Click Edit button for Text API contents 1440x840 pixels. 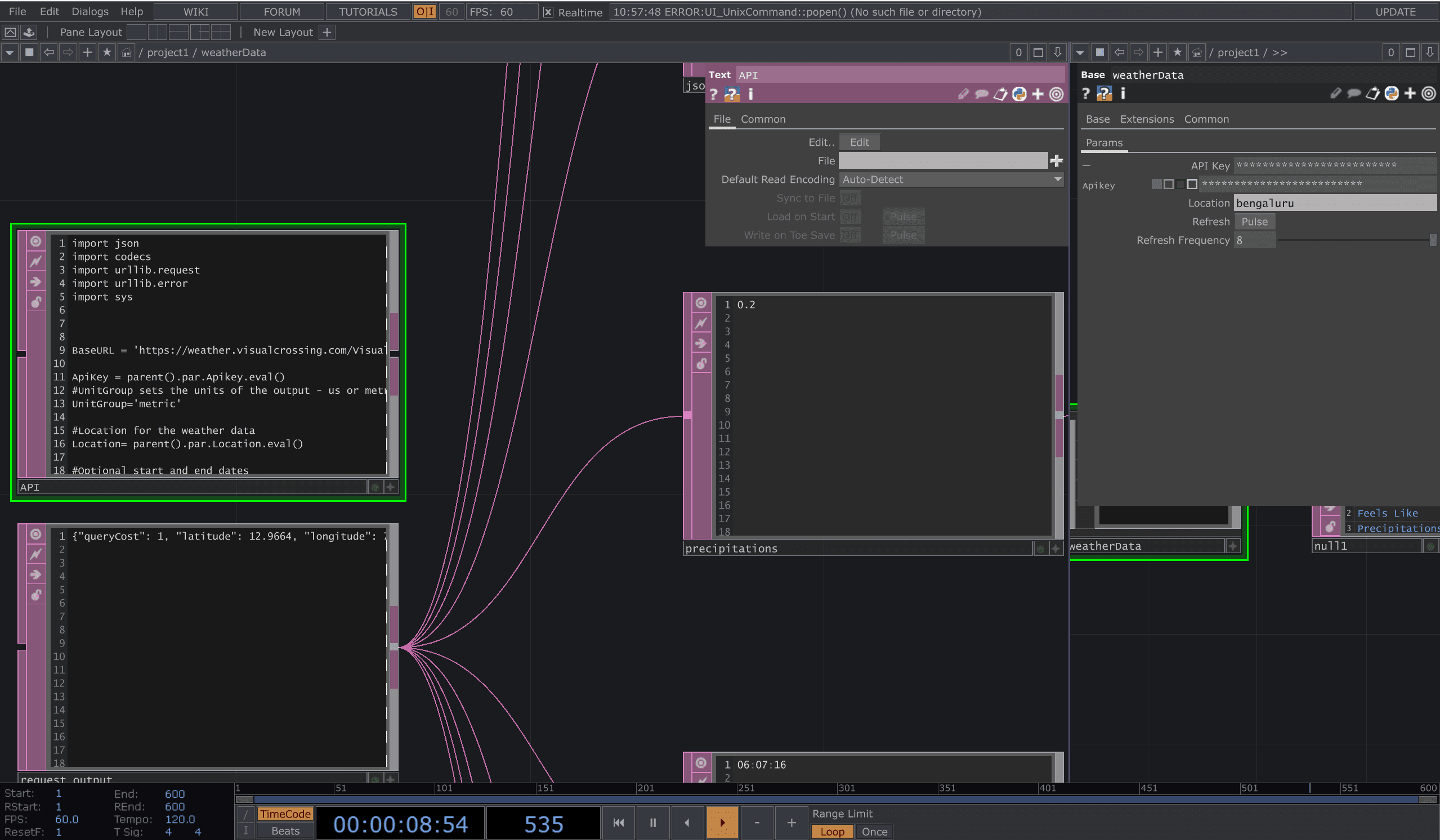coord(860,142)
